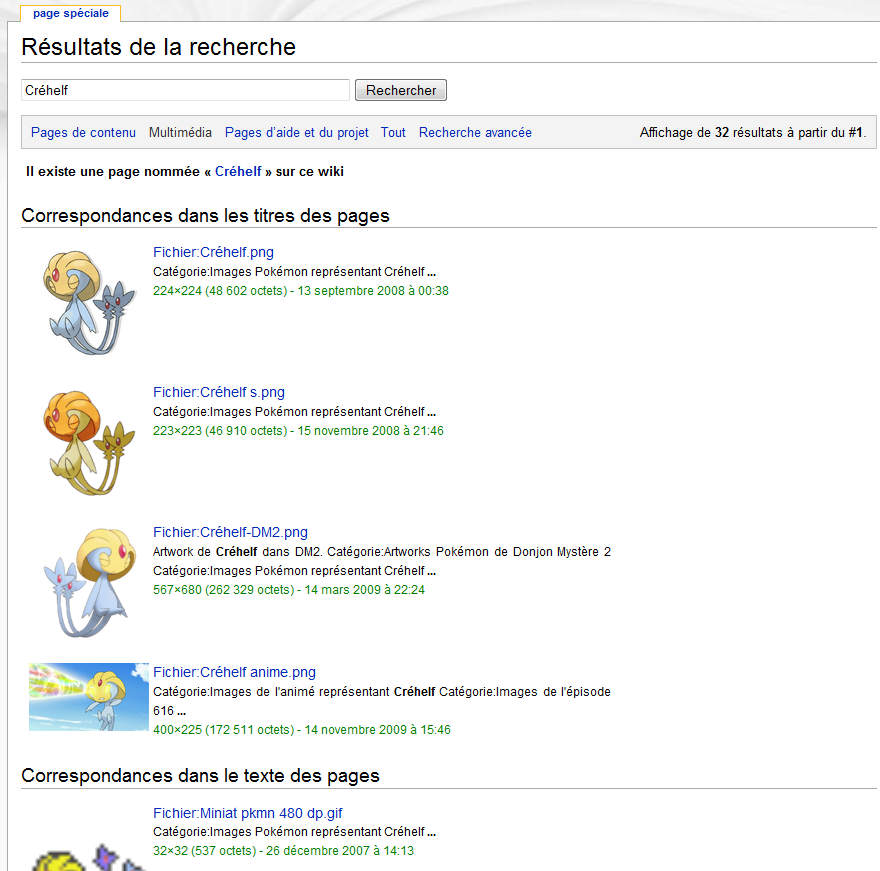
Task: Open Recherche avancée options
Action: tap(475, 132)
